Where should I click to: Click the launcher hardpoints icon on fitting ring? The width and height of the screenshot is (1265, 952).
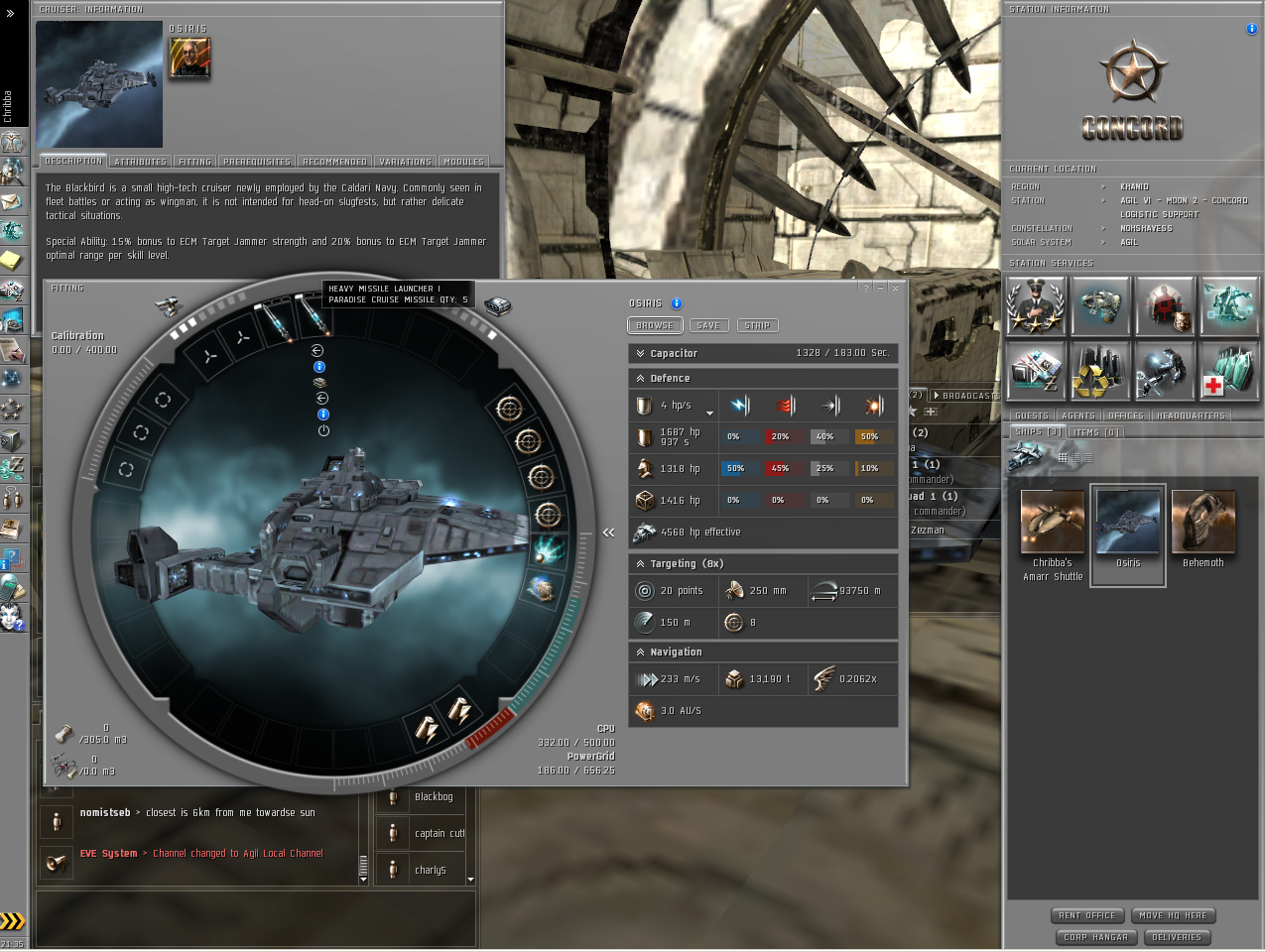497,306
